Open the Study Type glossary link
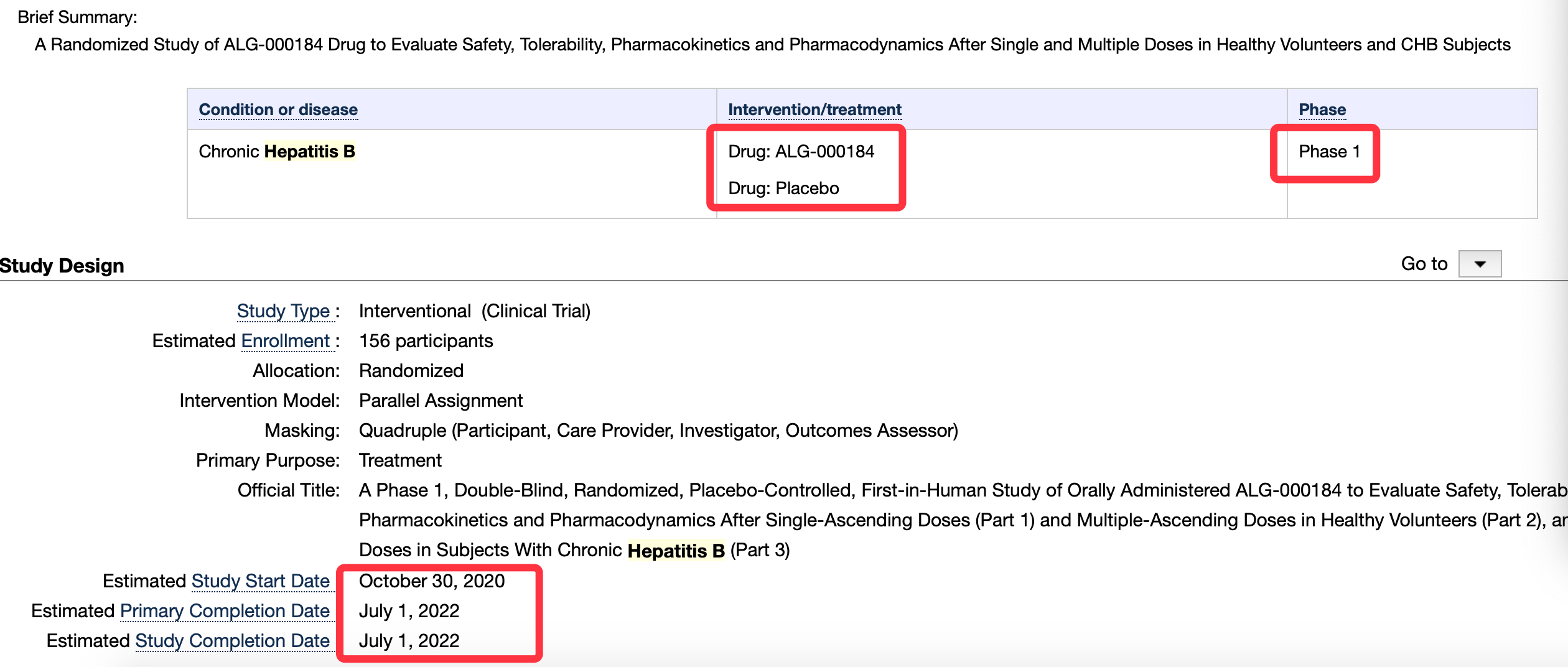 (x=283, y=311)
